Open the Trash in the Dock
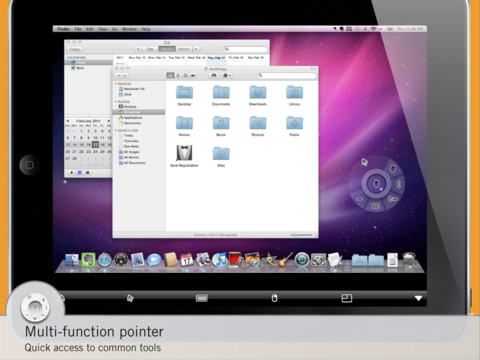 409,259
